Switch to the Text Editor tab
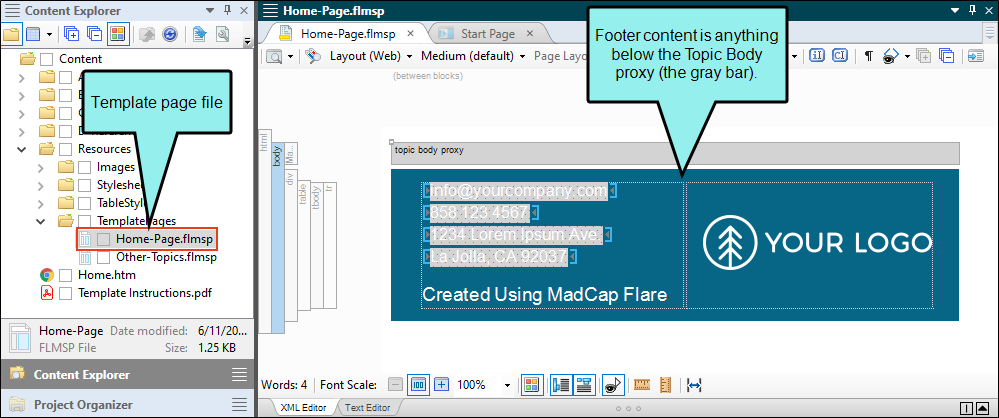The height and width of the screenshot is (418, 999). pyautogui.click(x=367, y=407)
